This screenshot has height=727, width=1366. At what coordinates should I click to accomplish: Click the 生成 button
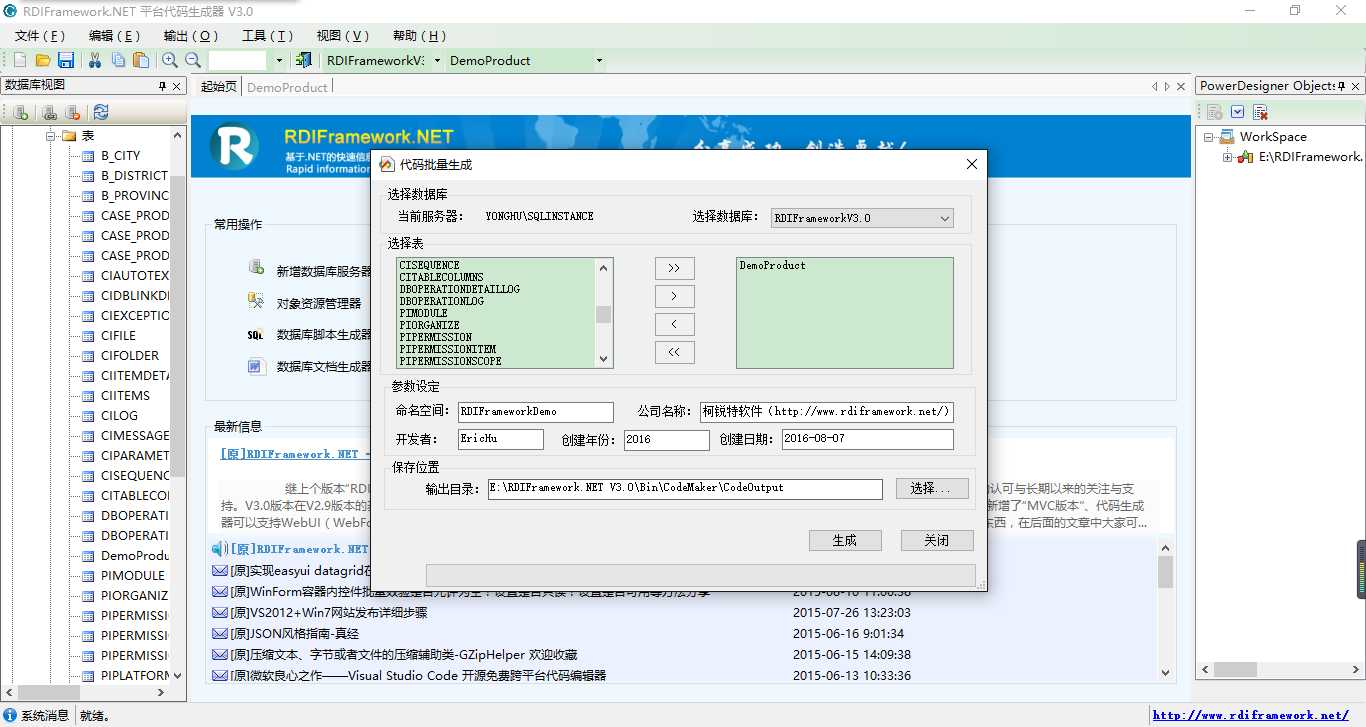point(845,540)
